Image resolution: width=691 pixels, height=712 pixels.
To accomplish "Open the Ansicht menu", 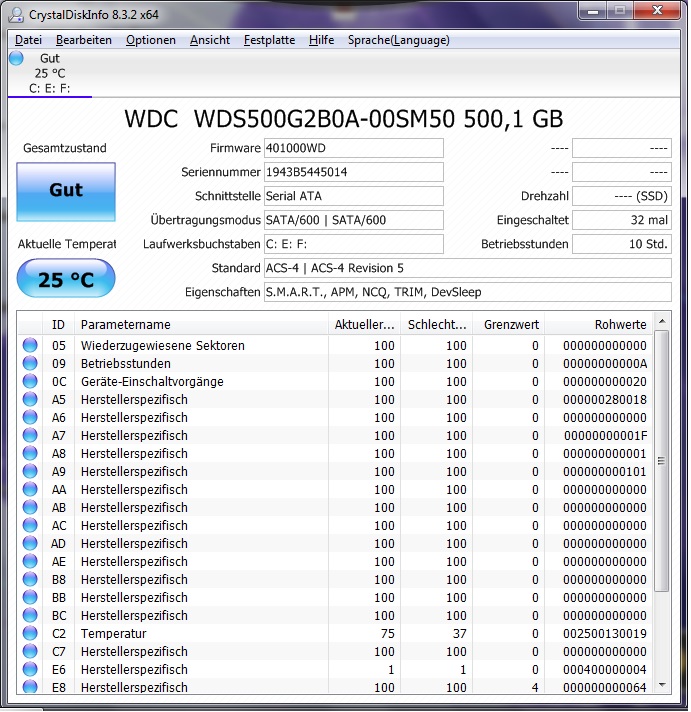I will click(210, 40).
